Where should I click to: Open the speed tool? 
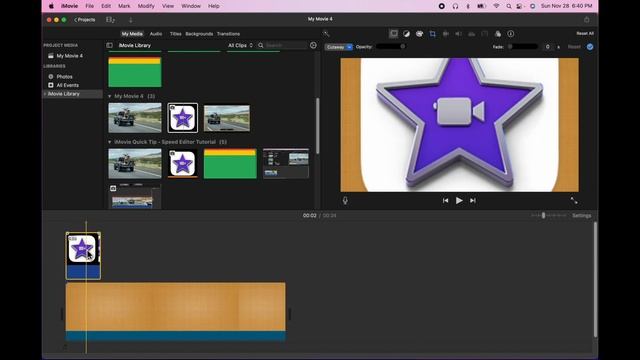pos(484,34)
